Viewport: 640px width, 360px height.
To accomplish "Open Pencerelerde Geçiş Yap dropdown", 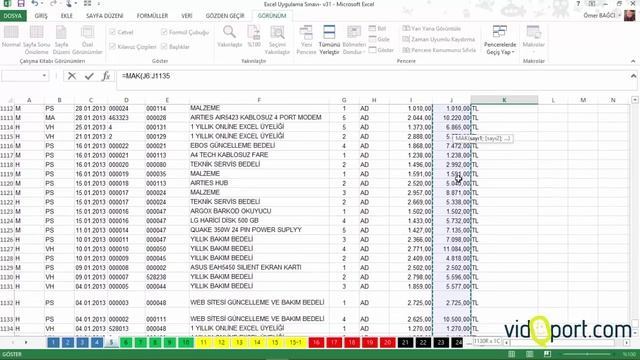I will point(500,40).
